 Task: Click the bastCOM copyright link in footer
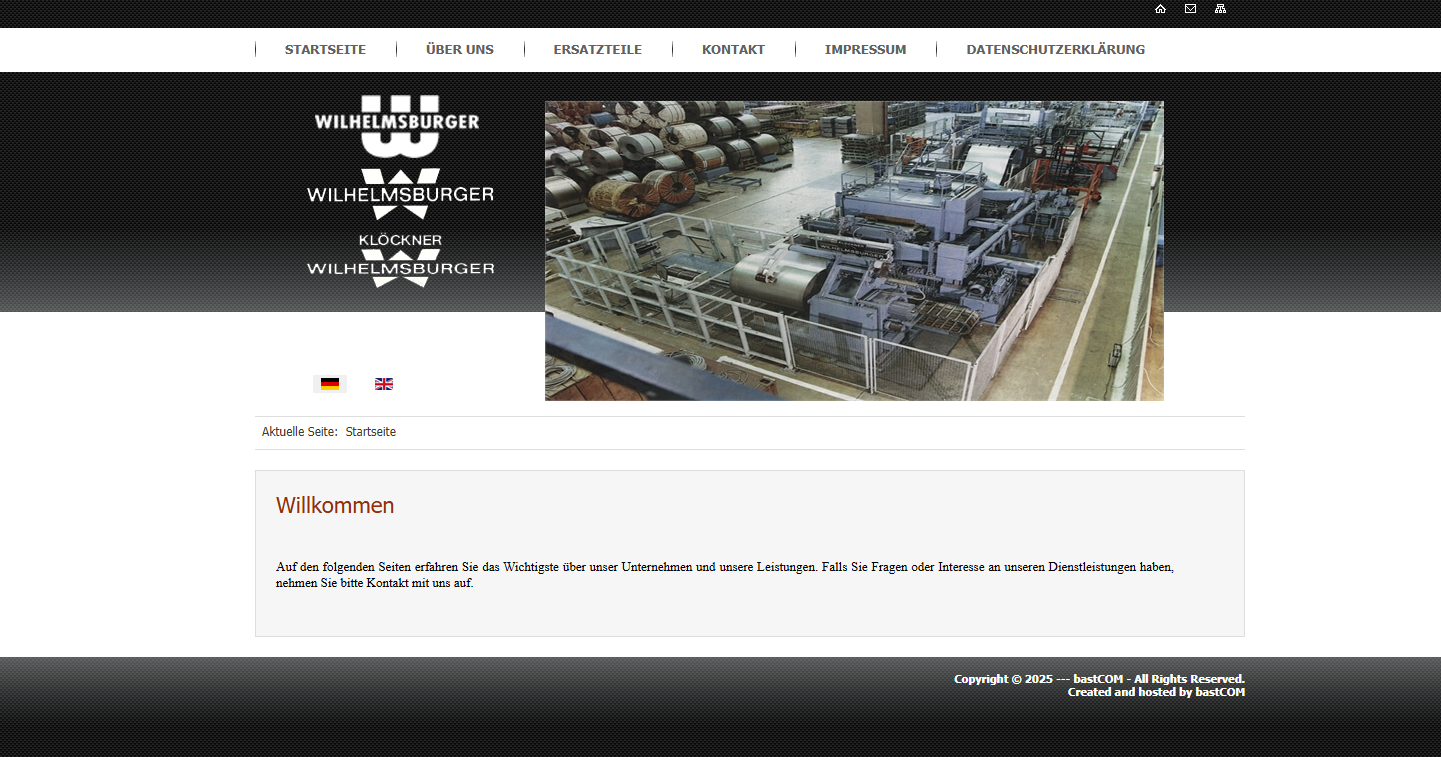(x=1101, y=679)
